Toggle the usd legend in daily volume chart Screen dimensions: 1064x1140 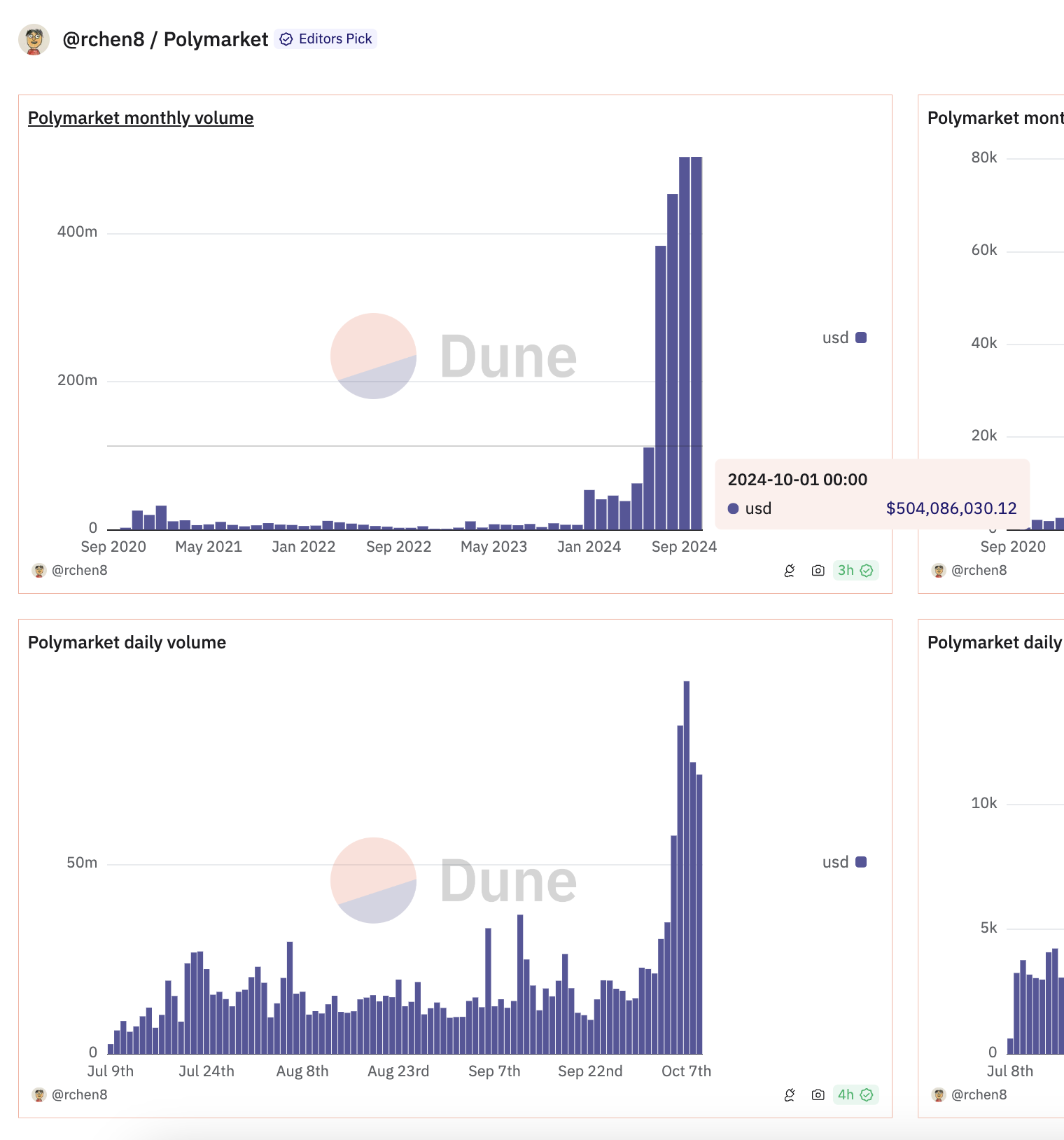[x=844, y=862]
